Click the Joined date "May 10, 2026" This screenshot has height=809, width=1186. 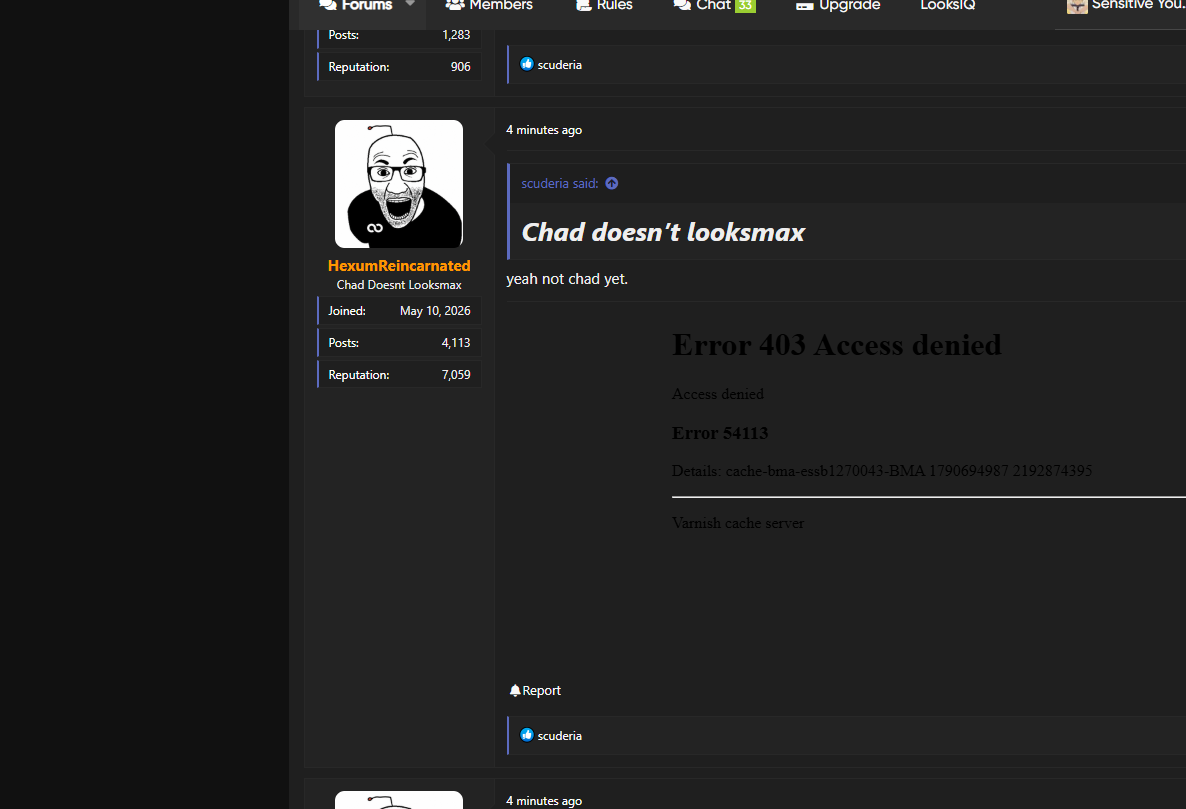tap(435, 311)
